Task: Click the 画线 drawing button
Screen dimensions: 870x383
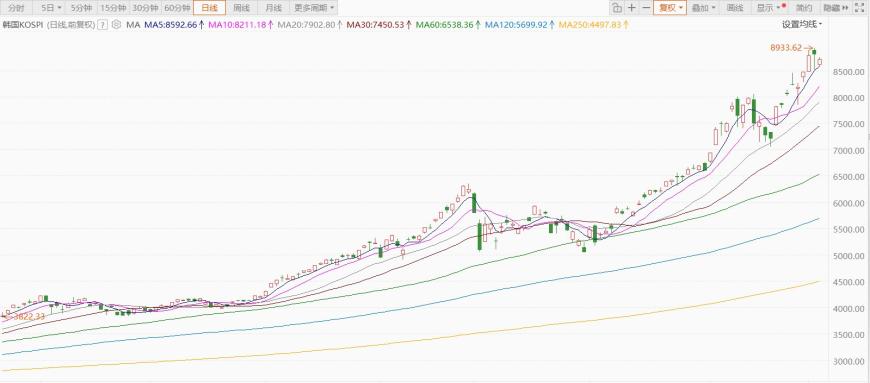Action: click(x=735, y=8)
